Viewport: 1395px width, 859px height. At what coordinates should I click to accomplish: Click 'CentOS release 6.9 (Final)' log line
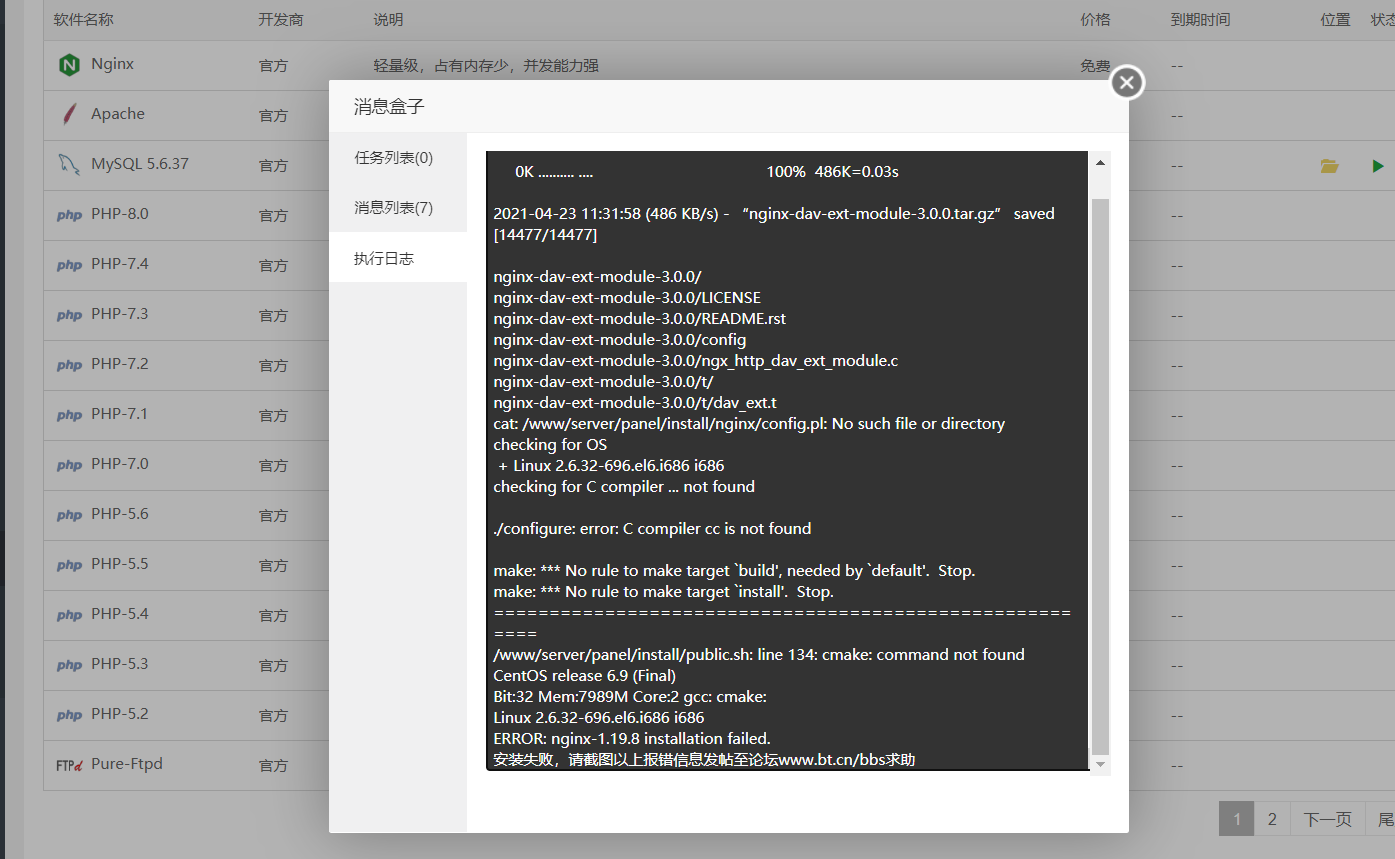(x=584, y=676)
